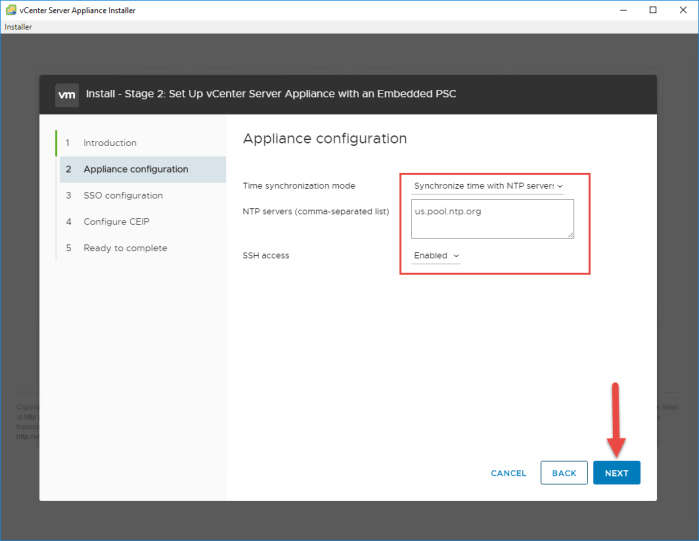Click the Time synchronization mode label

[x=299, y=186]
